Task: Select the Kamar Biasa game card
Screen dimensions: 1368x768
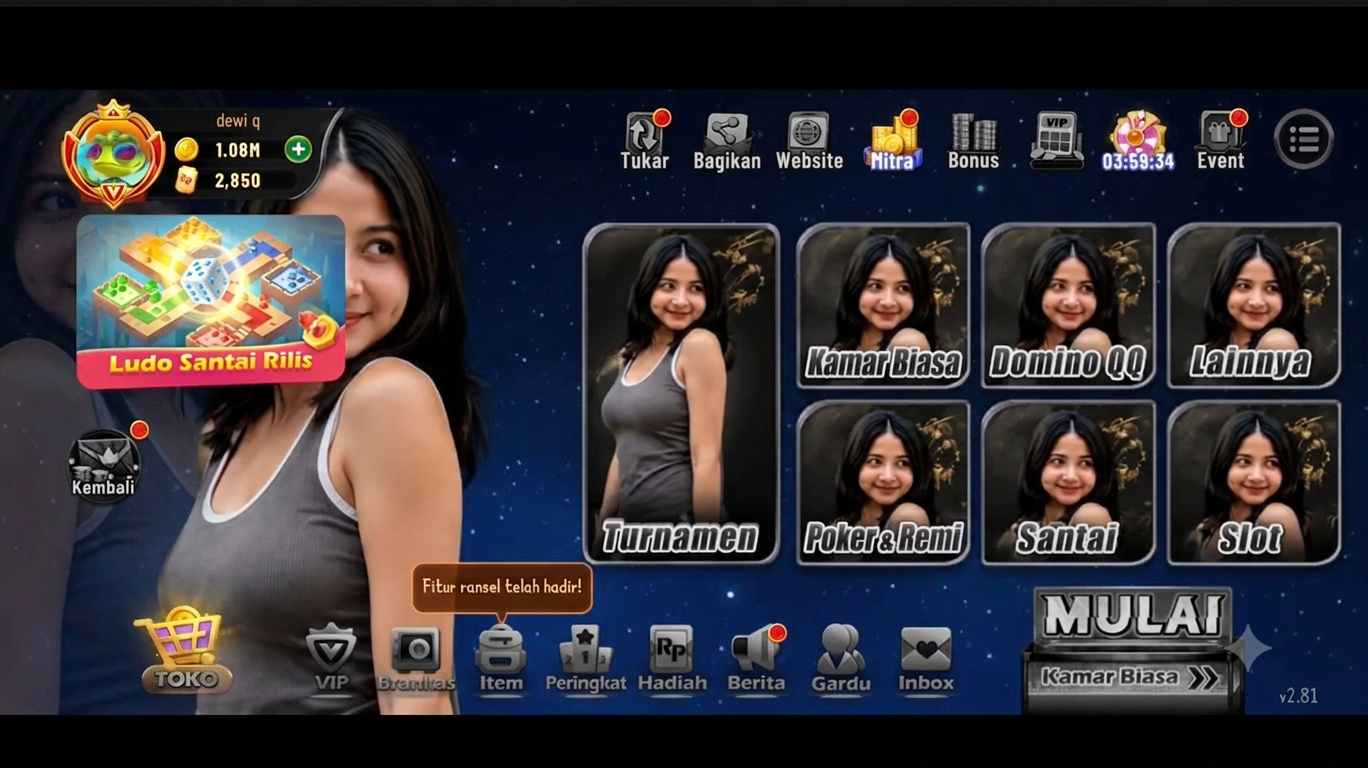Action: [883, 305]
